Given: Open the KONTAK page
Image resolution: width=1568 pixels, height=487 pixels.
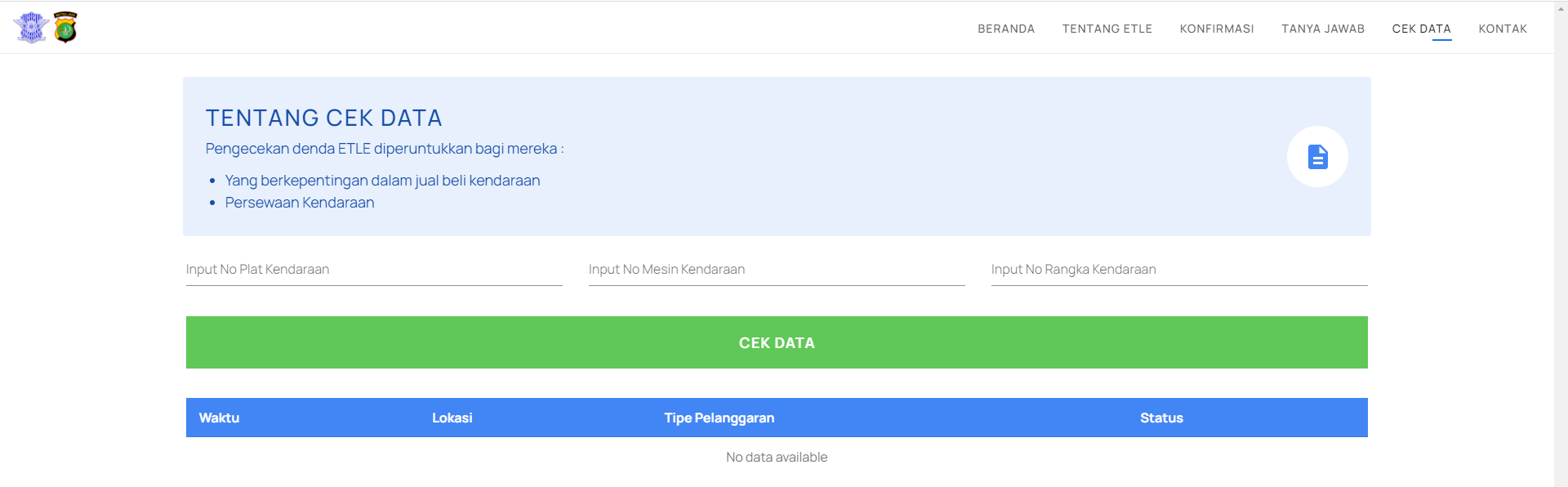Looking at the screenshot, I should coord(1502,29).
